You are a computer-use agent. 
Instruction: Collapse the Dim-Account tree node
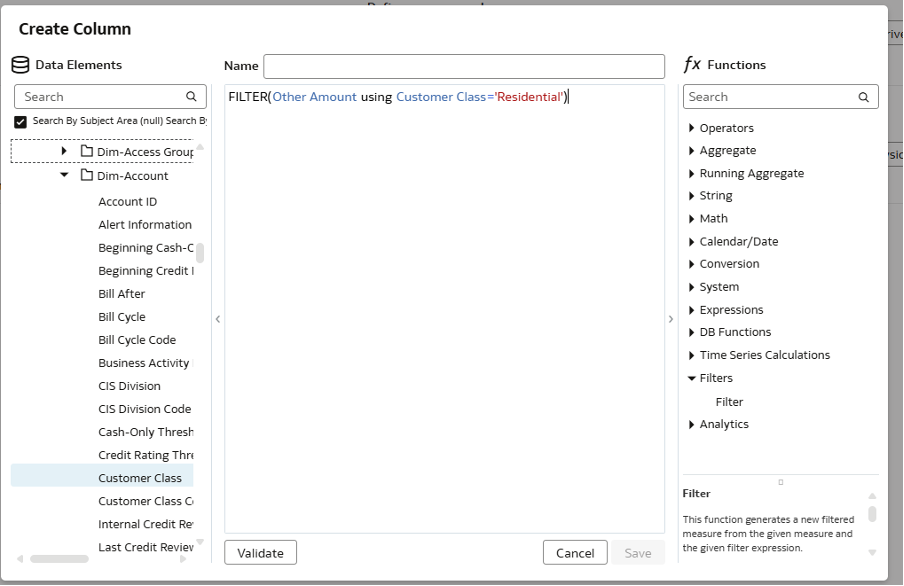point(64,175)
